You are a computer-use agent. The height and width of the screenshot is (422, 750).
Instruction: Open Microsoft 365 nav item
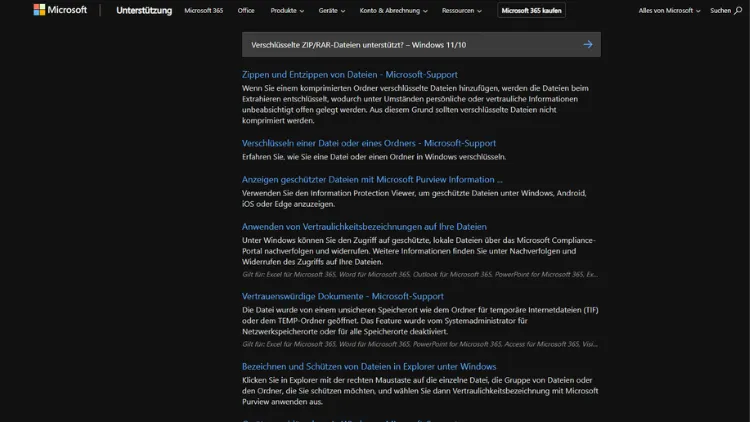tap(204, 11)
